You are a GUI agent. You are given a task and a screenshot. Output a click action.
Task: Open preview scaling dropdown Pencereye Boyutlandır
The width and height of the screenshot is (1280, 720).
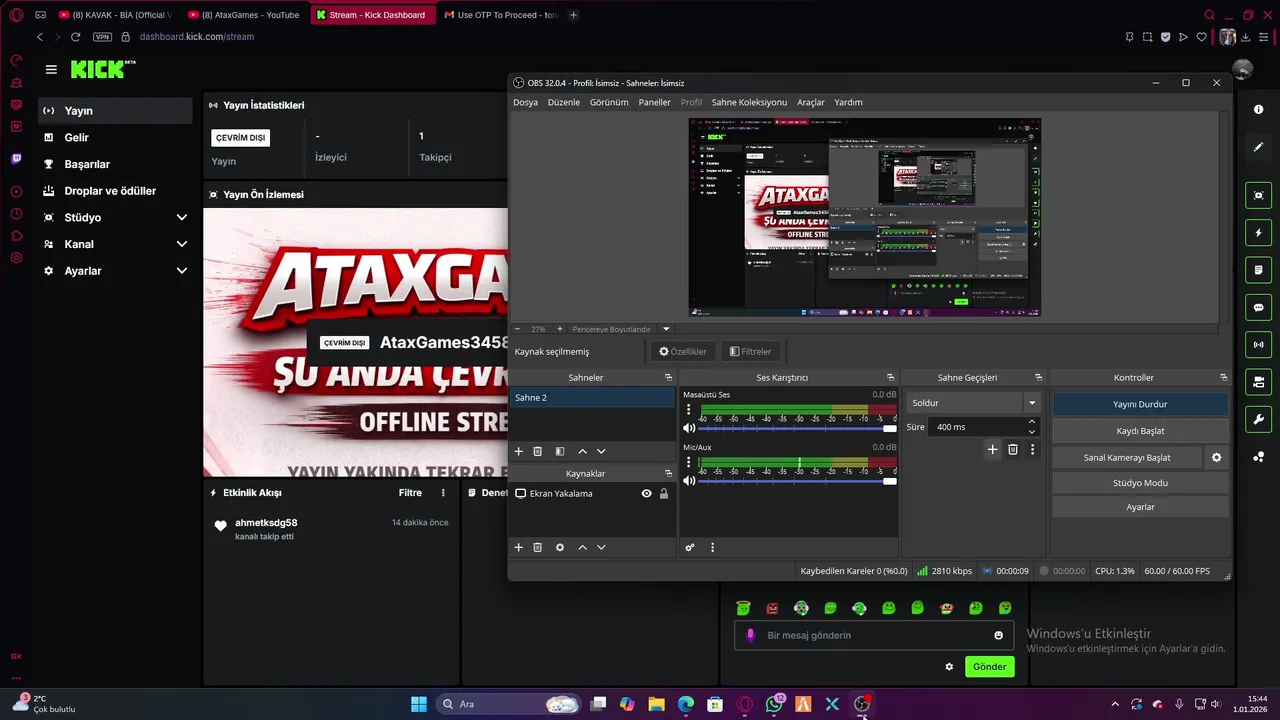pos(666,329)
